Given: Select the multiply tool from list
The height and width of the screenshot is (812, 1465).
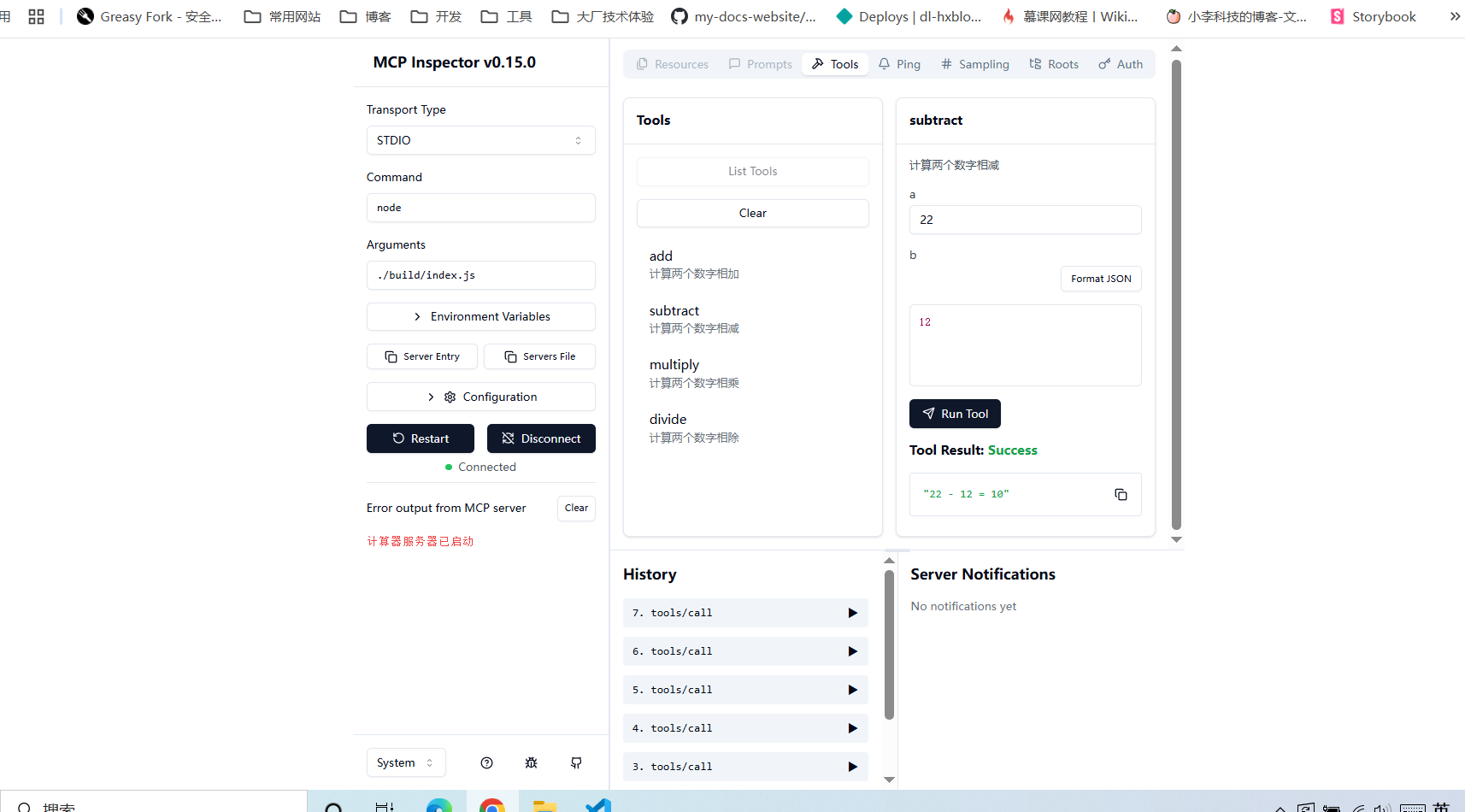Looking at the screenshot, I should 674,365.
